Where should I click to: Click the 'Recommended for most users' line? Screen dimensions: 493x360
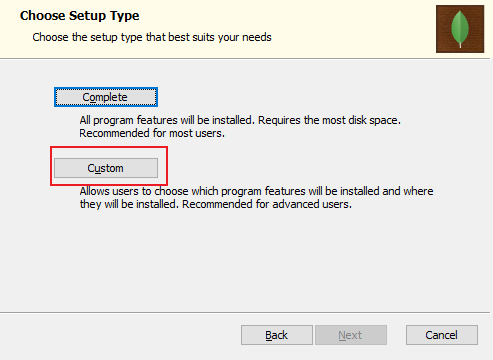point(152,133)
